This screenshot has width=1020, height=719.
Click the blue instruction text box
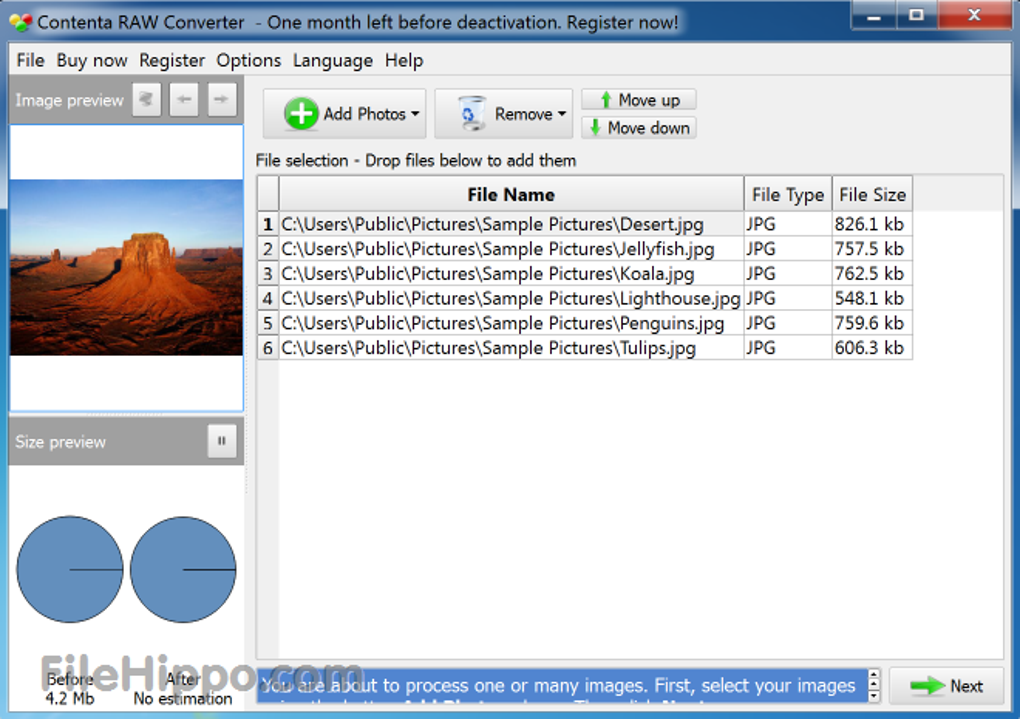pyautogui.click(x=562, y=686)
